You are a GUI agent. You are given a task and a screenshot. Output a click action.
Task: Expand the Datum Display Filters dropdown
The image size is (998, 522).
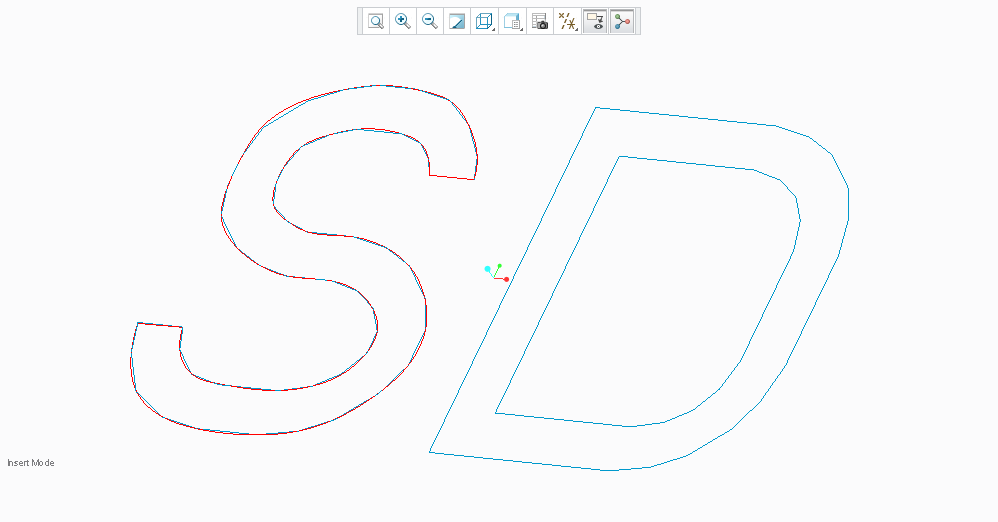pyautogui.click(x=567, y=21)
